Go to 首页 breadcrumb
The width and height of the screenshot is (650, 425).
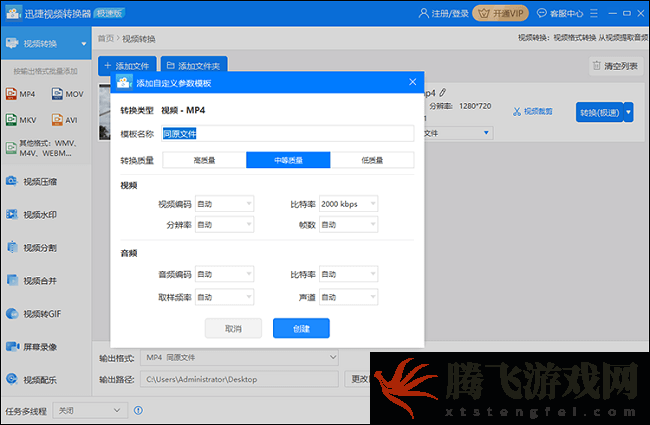106,39
